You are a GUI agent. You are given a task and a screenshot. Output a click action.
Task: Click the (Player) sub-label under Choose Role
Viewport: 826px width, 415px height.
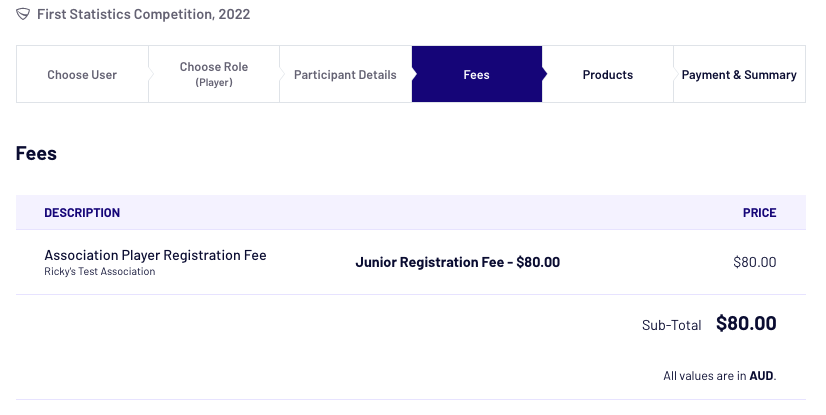point(214,83)
